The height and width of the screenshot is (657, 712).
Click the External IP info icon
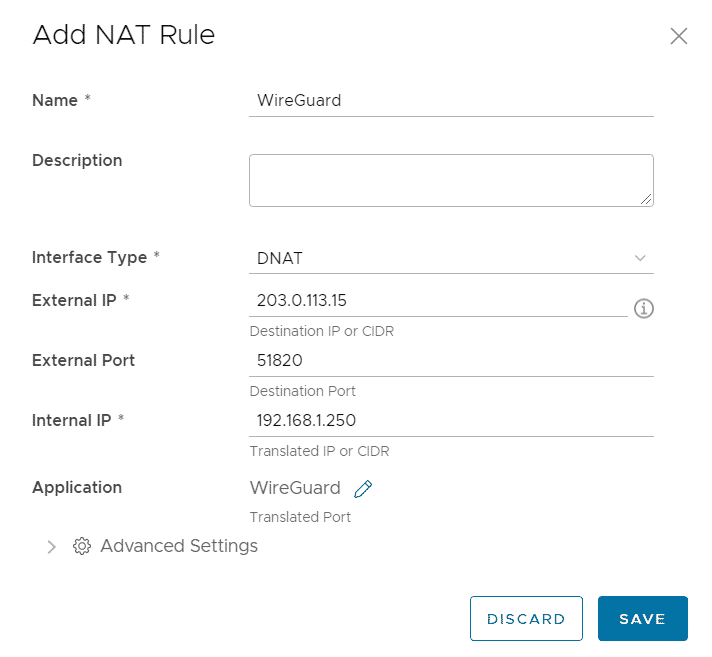point(643,308)
